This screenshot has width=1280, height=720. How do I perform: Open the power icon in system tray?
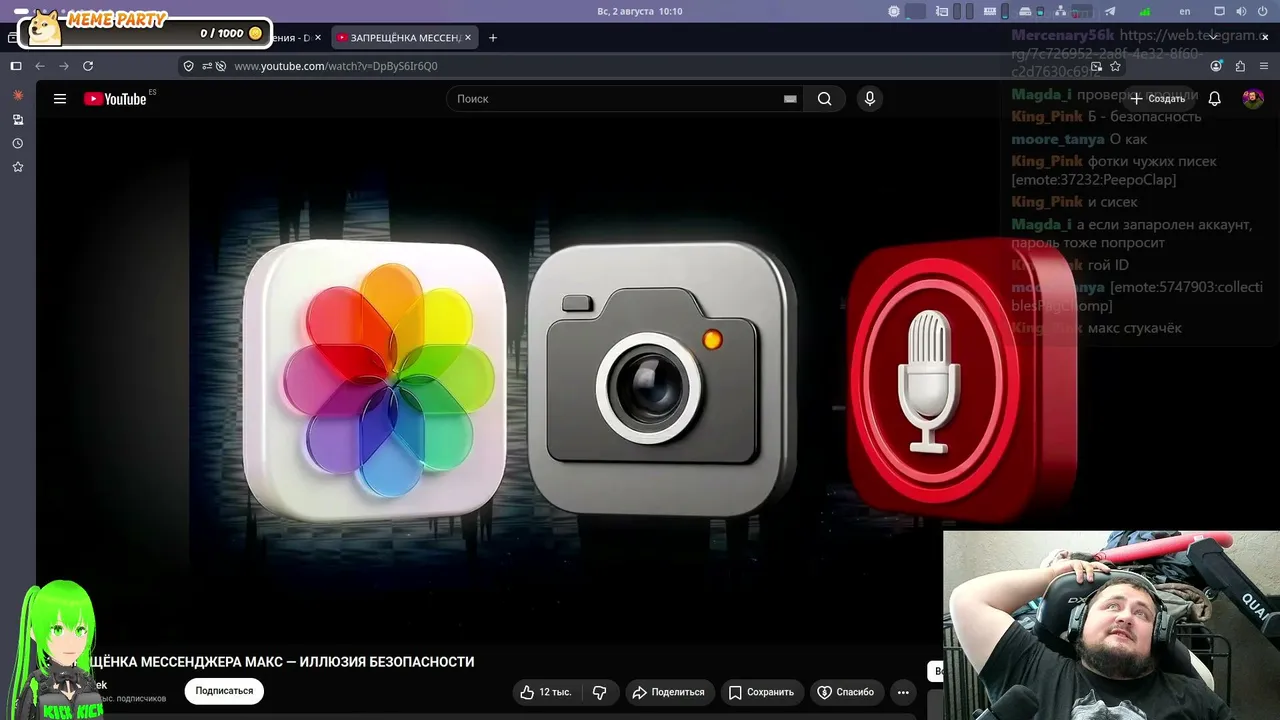click(x=1262, y=11)
